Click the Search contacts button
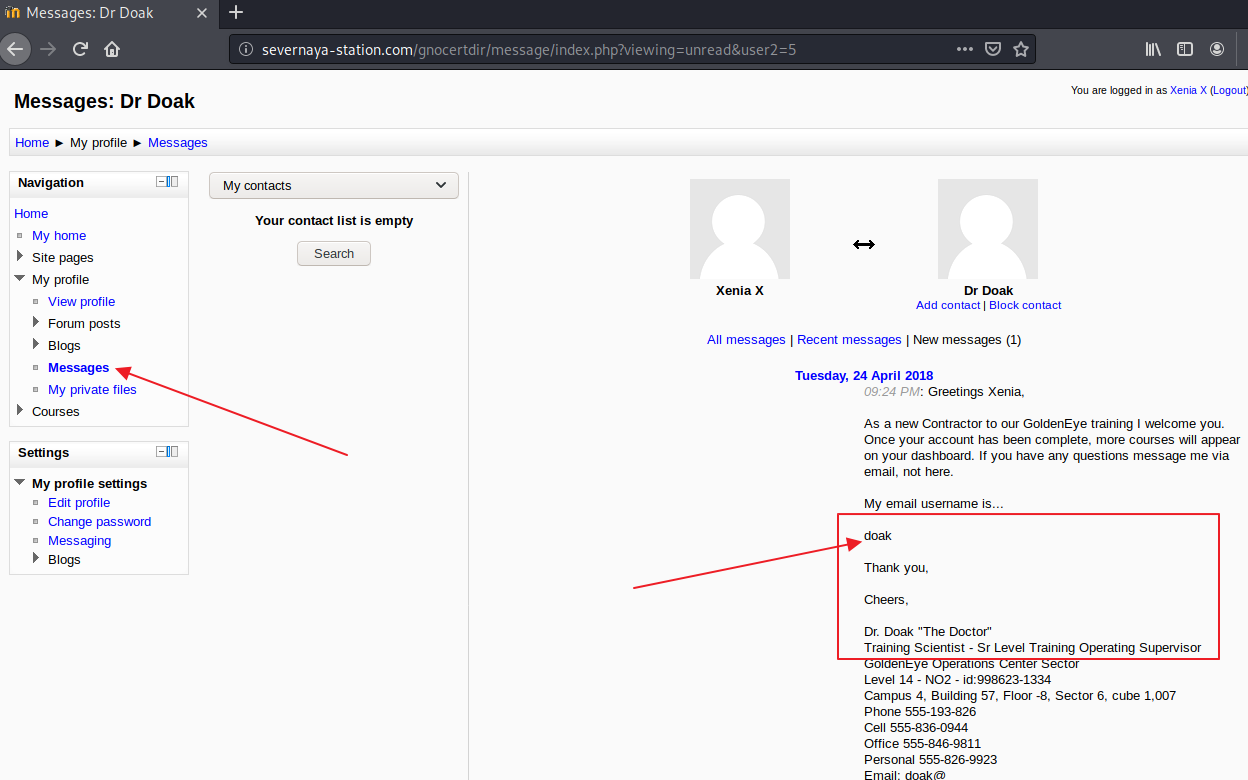The width and height of the screenshot is (1248, 780). (x=334, y=254)
